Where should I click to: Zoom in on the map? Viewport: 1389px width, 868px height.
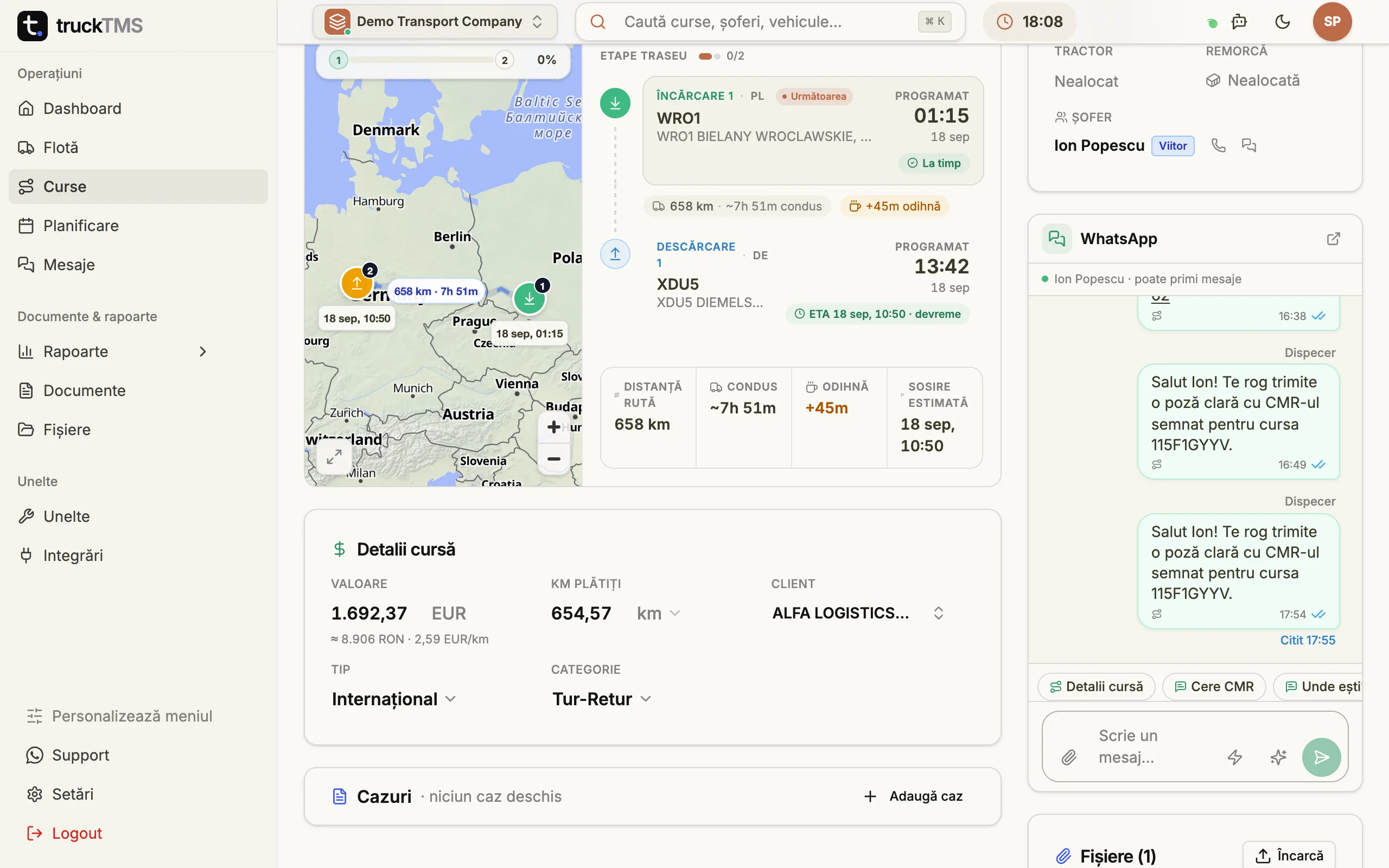[x=554, y=426]
